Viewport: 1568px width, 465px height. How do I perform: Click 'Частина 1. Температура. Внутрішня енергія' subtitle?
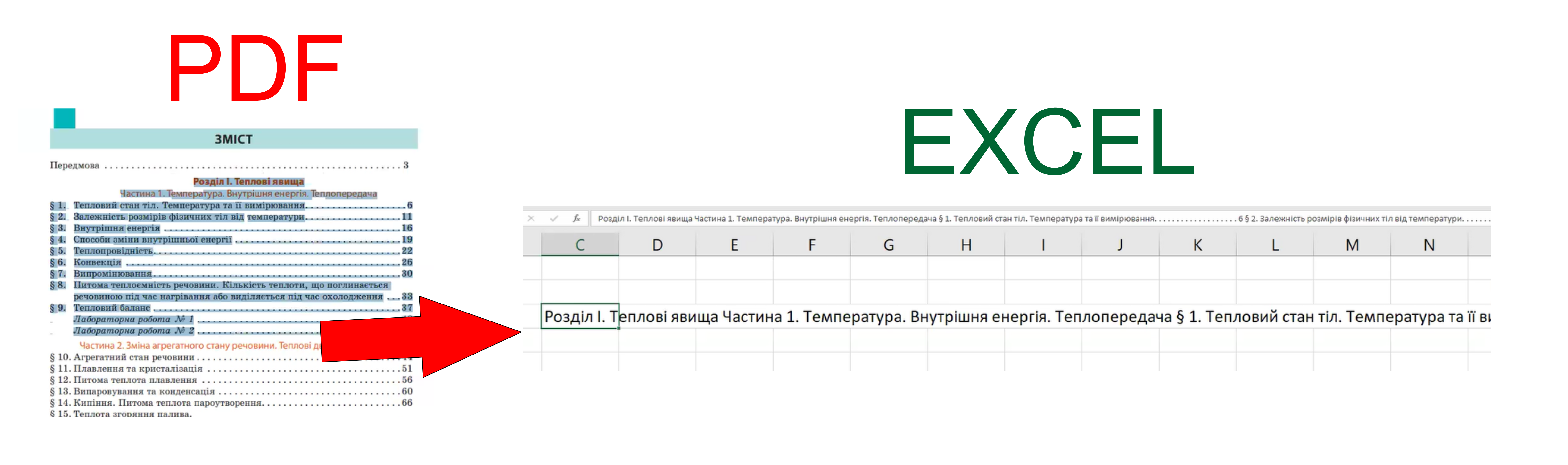pyautogui.click(x=248, y=194)
